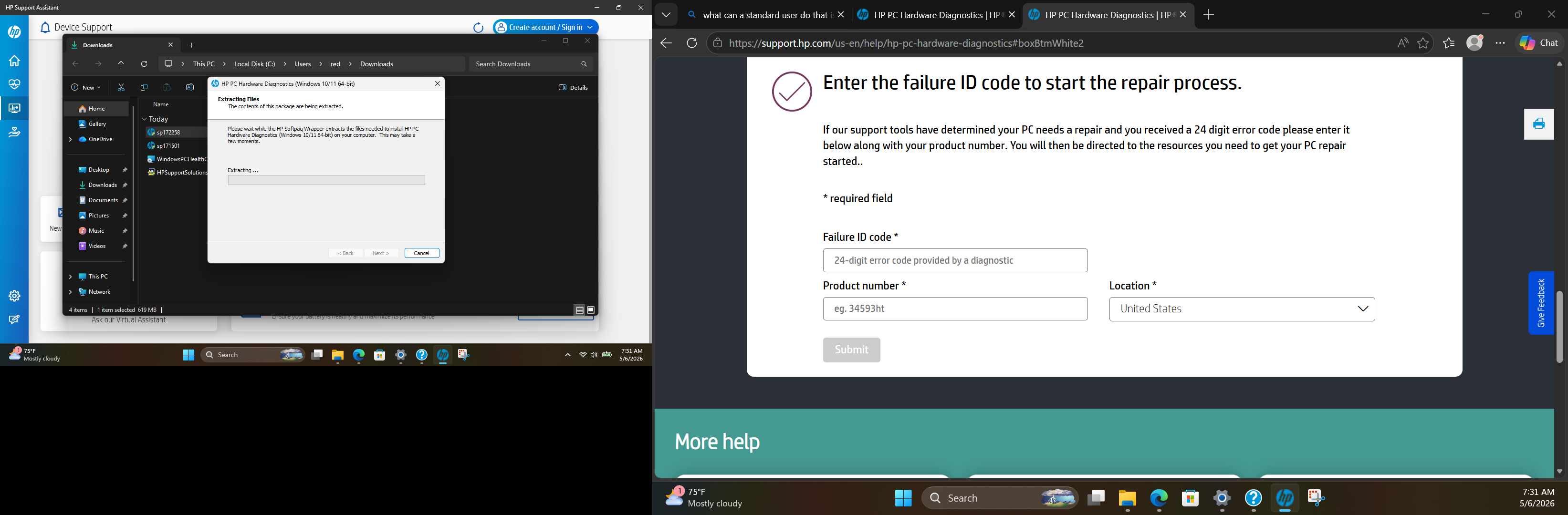Screen dimensions: 1568x515
Task: Click the Cut scissors icon in File Explorer
Action: tap(121, 88)
